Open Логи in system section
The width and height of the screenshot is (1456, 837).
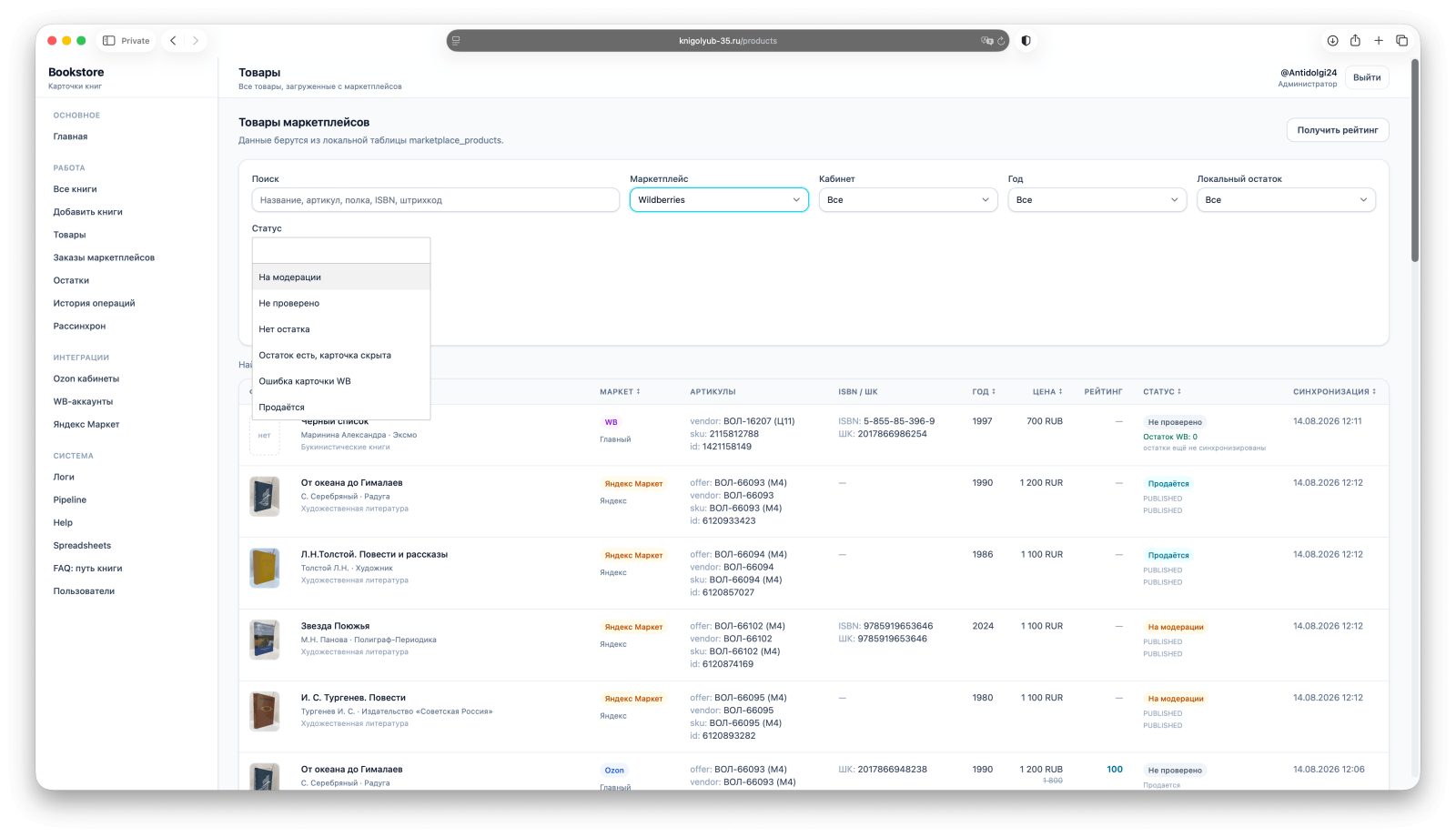(x=64, y=477)
